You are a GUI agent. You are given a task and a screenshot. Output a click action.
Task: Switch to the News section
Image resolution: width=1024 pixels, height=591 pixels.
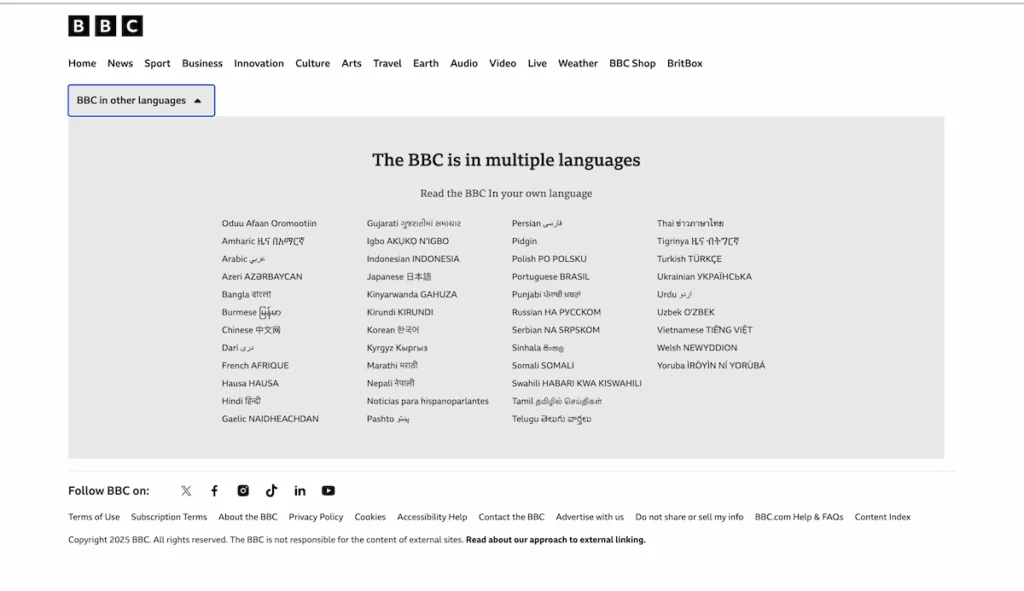(x=120, y=63)
